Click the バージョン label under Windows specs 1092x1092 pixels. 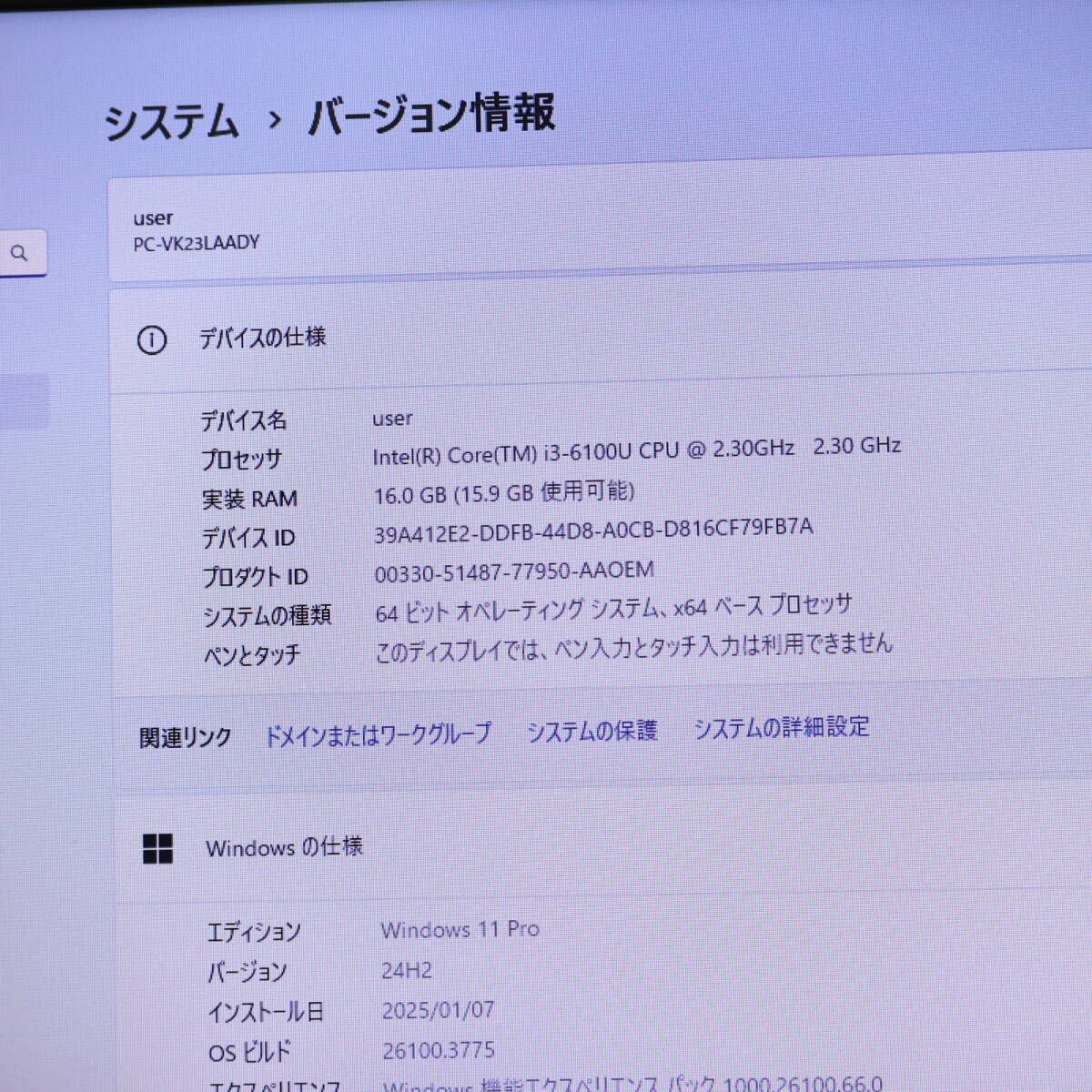247,972
